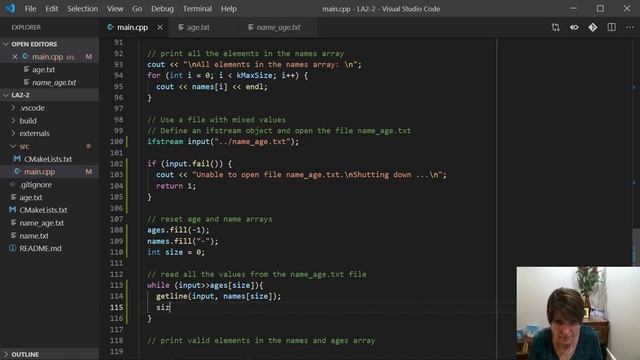Viewport: 640px width, 360px height.
Task: Open the Go menu
Action: coord(137,9)
